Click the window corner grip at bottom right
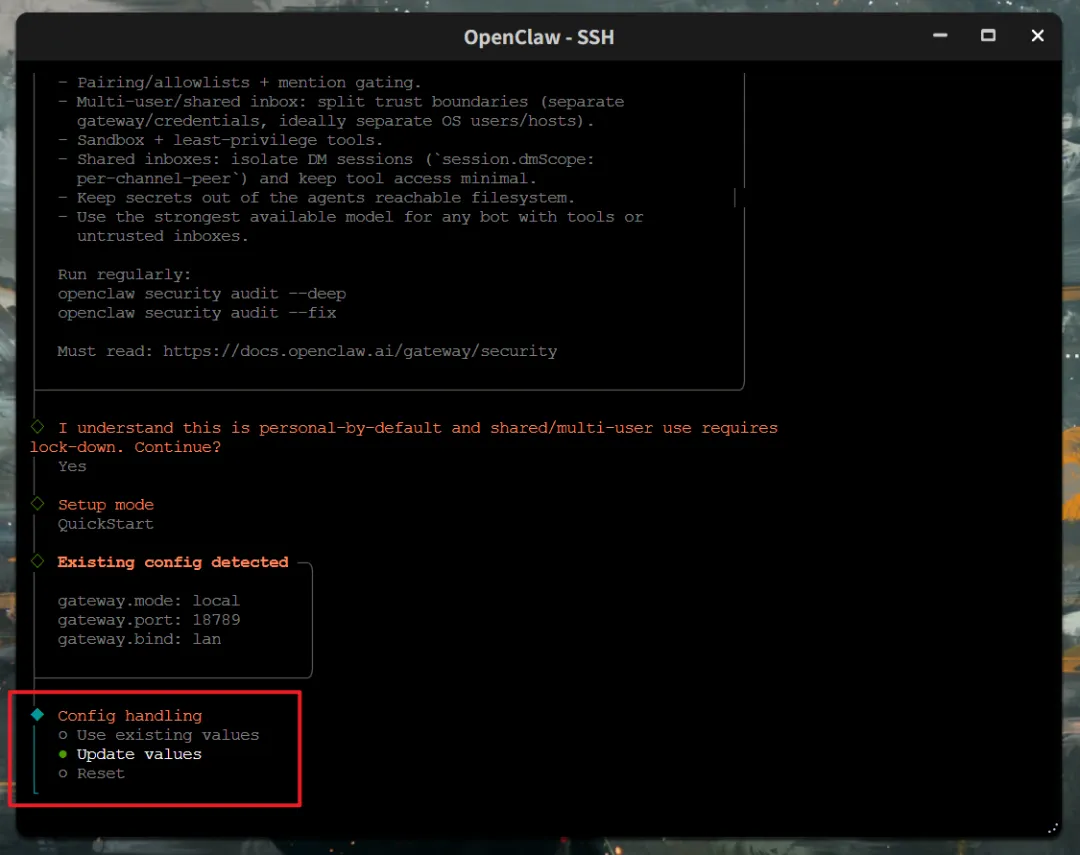Image resolution: width=1080 pixels, height=855 pixels. click(x=1053, y=829)
